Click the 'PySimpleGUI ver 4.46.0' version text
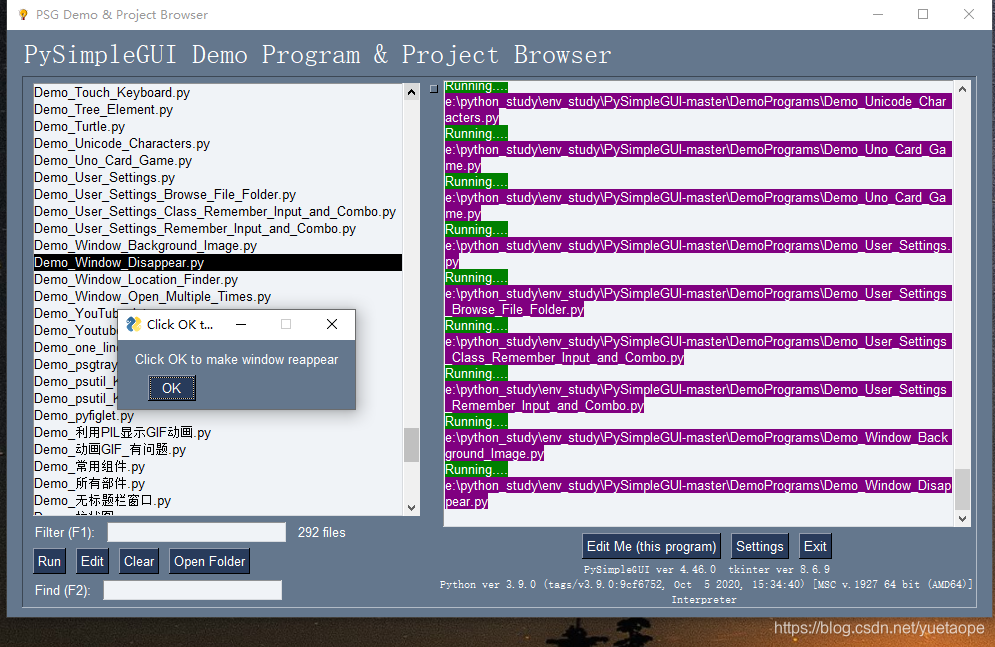The width and height of the screenshot is (995, 647). click(x=650, y=570)
